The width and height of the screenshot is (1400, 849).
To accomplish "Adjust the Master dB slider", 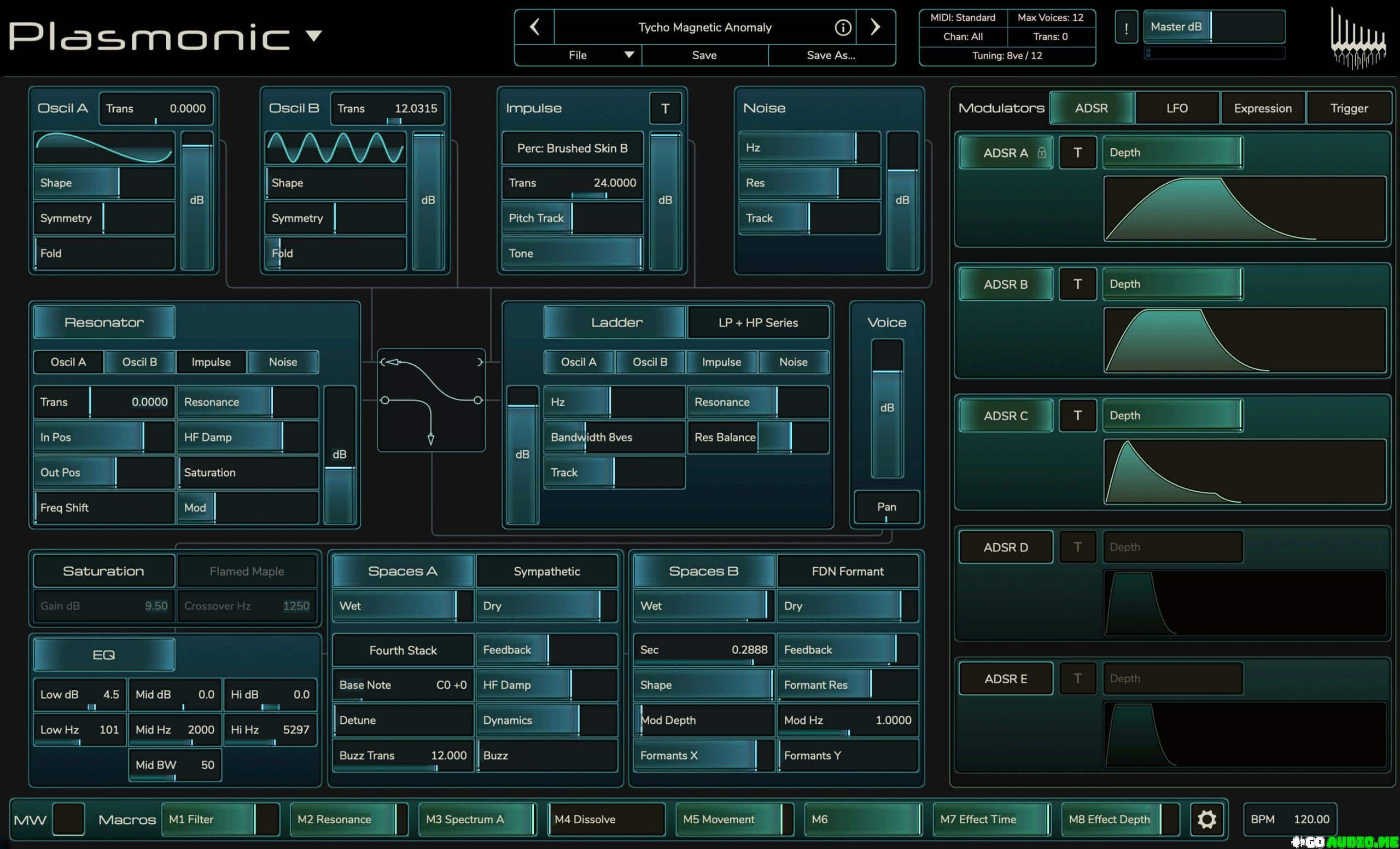I will point(1214,27).
